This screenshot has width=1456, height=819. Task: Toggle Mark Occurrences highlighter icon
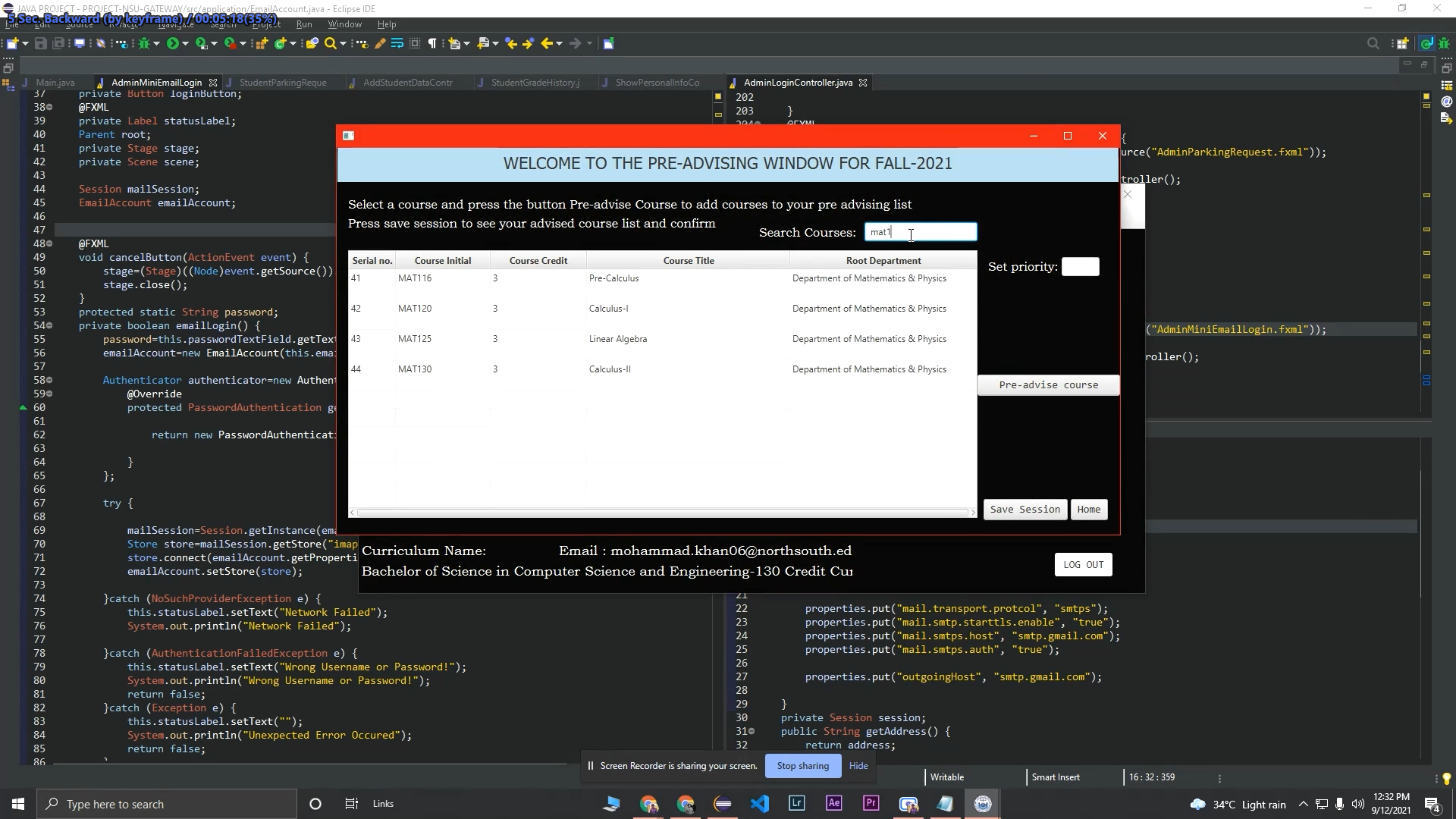[x=379, y=43]
